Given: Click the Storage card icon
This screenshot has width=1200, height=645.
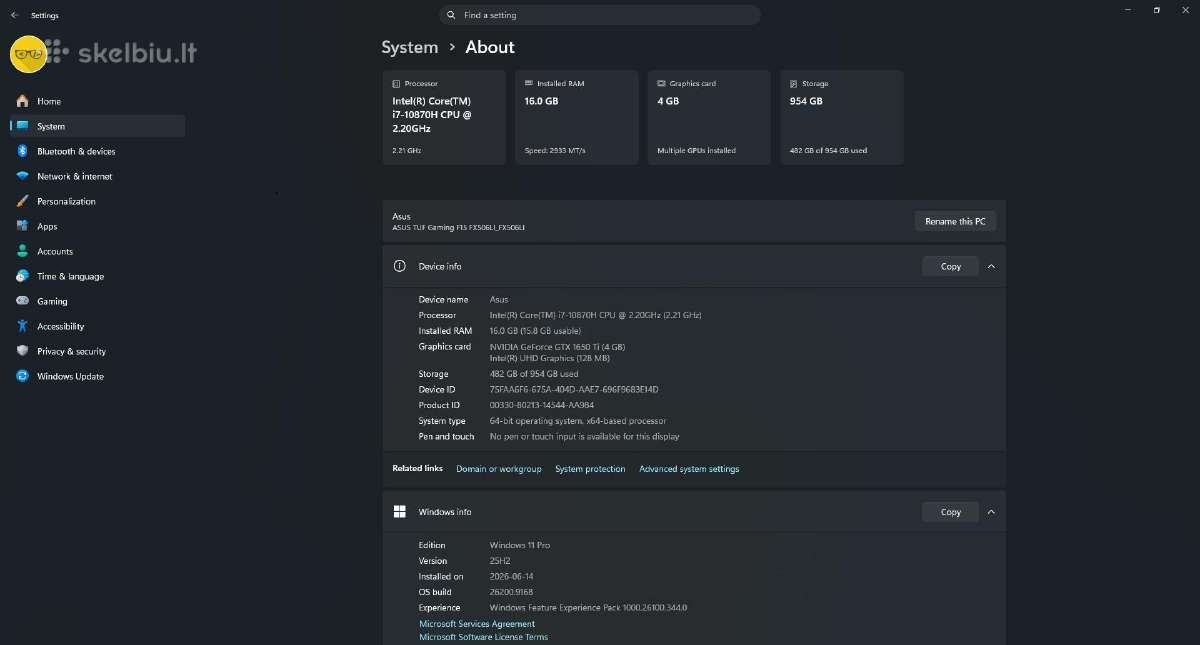Looking at the screenshot, I should 794,84.
